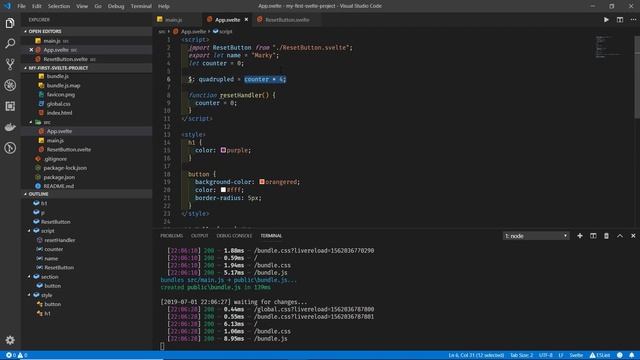Open global.css in the explorer

click(58, 104)
